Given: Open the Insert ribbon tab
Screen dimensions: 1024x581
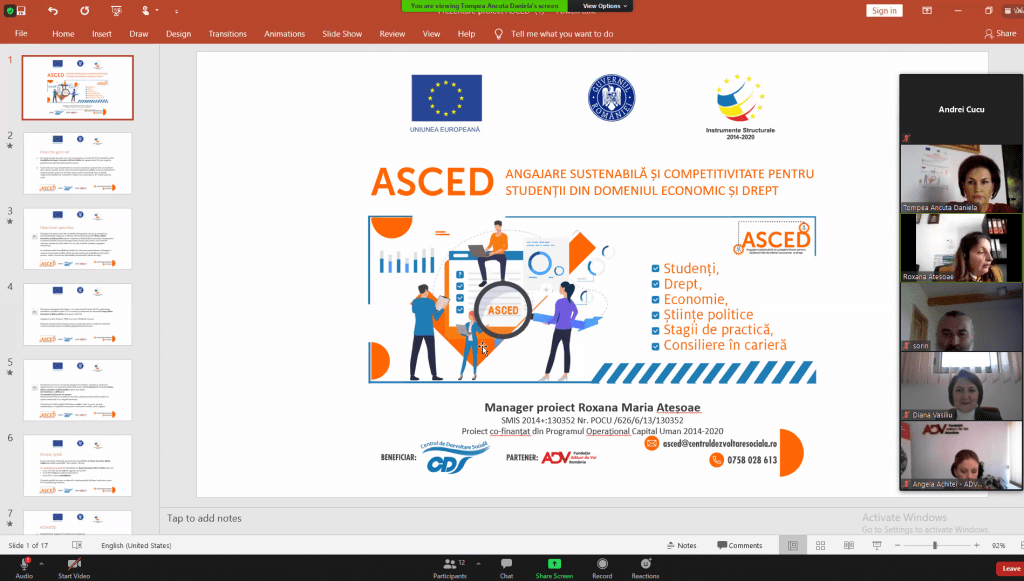Looking at the screenshot, I should 102,34.
